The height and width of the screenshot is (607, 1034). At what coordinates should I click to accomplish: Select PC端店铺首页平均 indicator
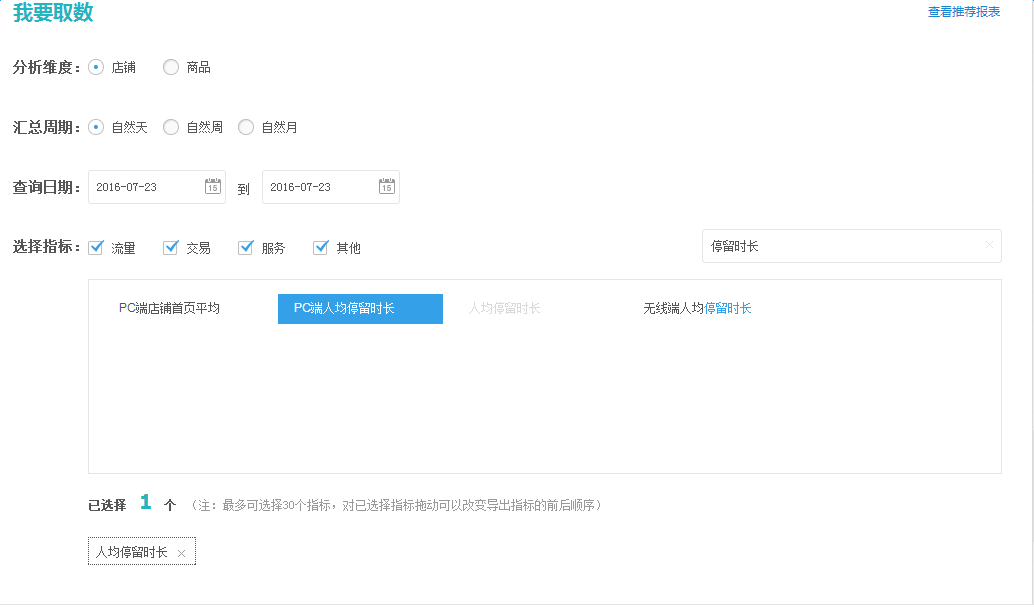169,309
